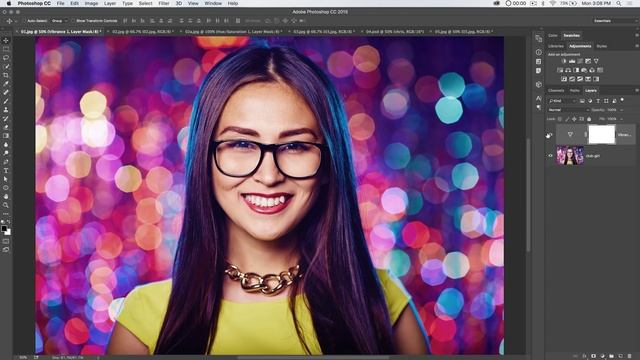Open the History panel icon in dock
The image size is (640, 360).
pos(539,39)
